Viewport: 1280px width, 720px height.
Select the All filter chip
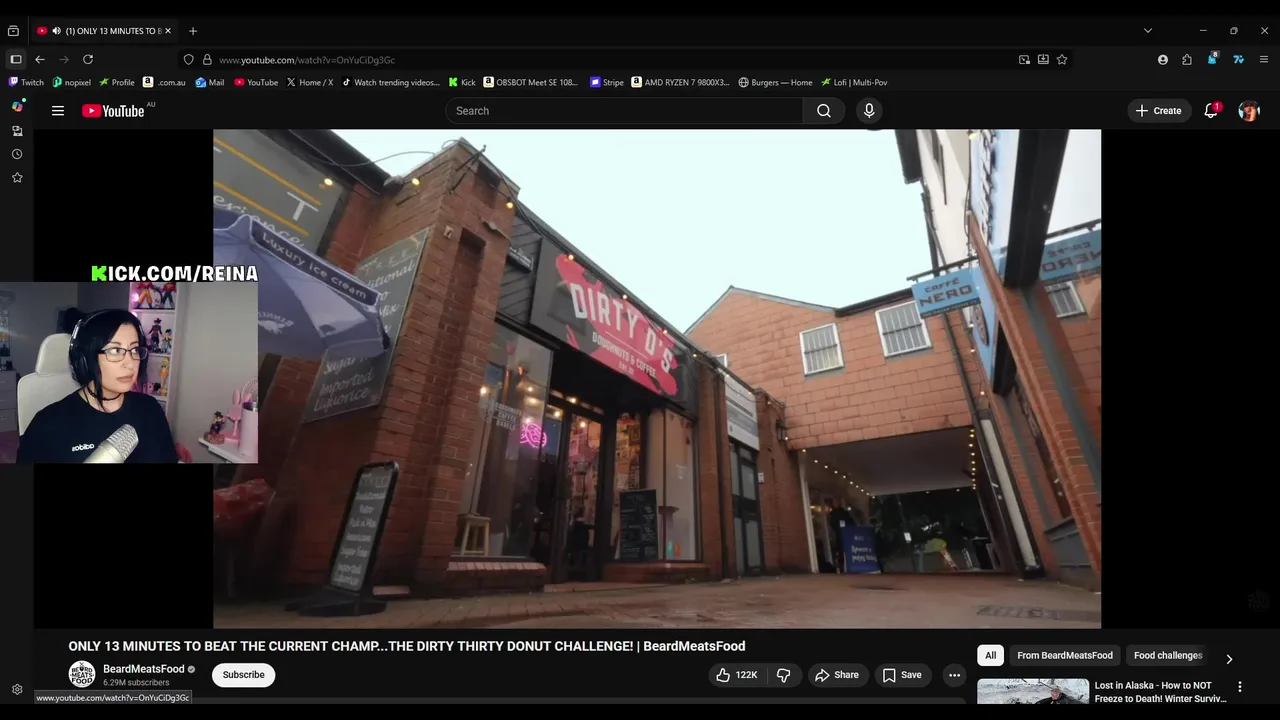(990, 656)
